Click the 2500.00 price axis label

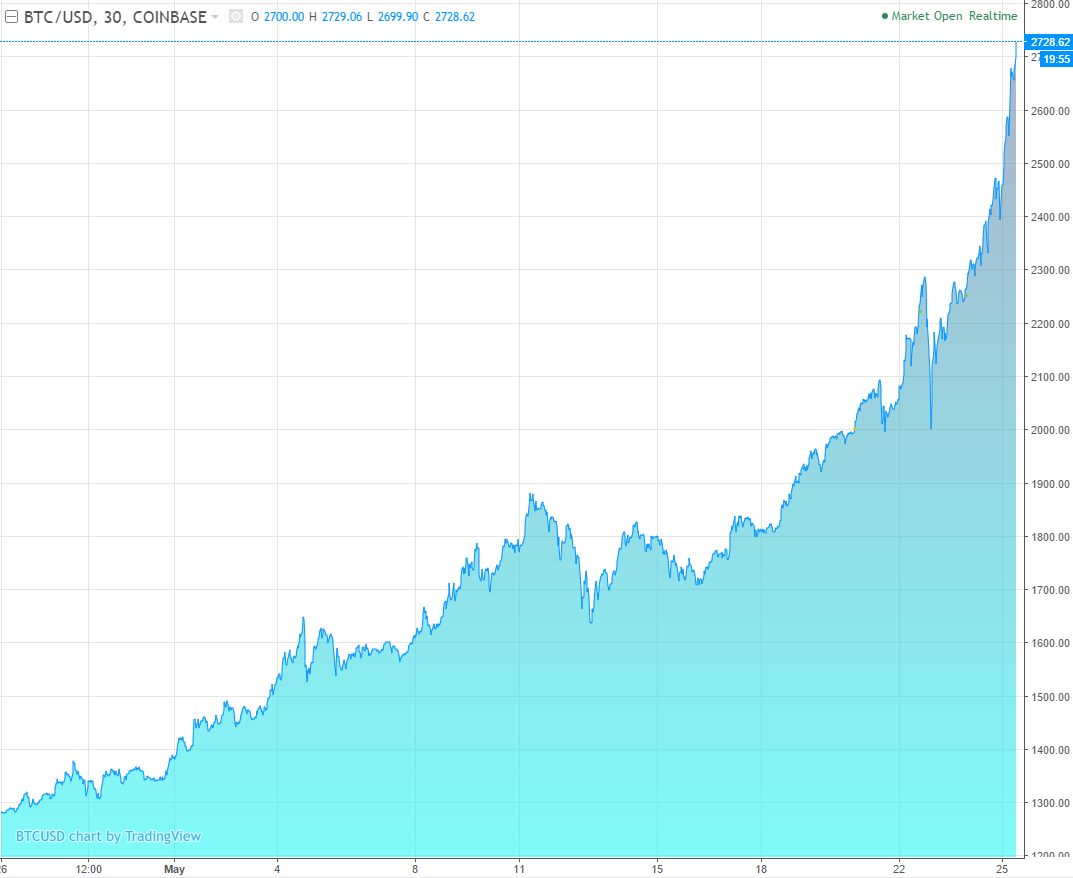(1050, 164)
